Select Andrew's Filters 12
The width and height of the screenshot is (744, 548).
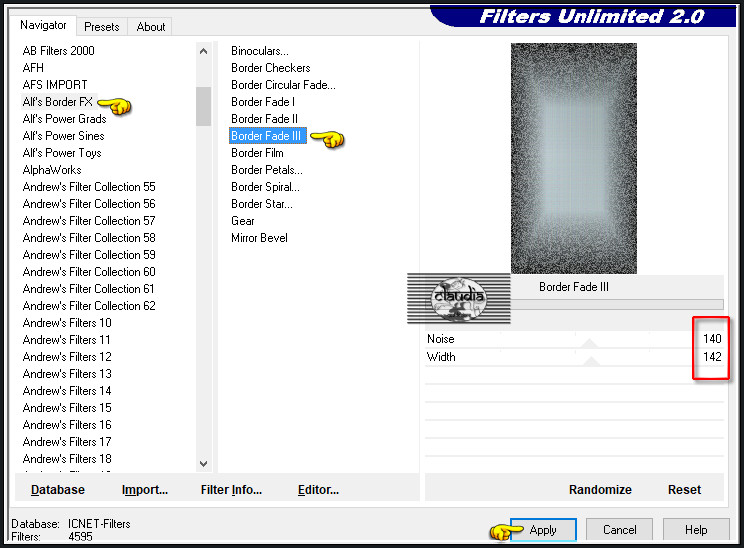pyautogui.click(x=67, y=357)
